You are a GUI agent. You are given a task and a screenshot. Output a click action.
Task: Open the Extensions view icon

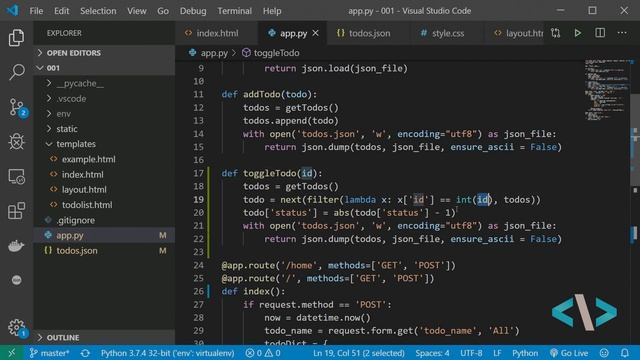(16, 211)
